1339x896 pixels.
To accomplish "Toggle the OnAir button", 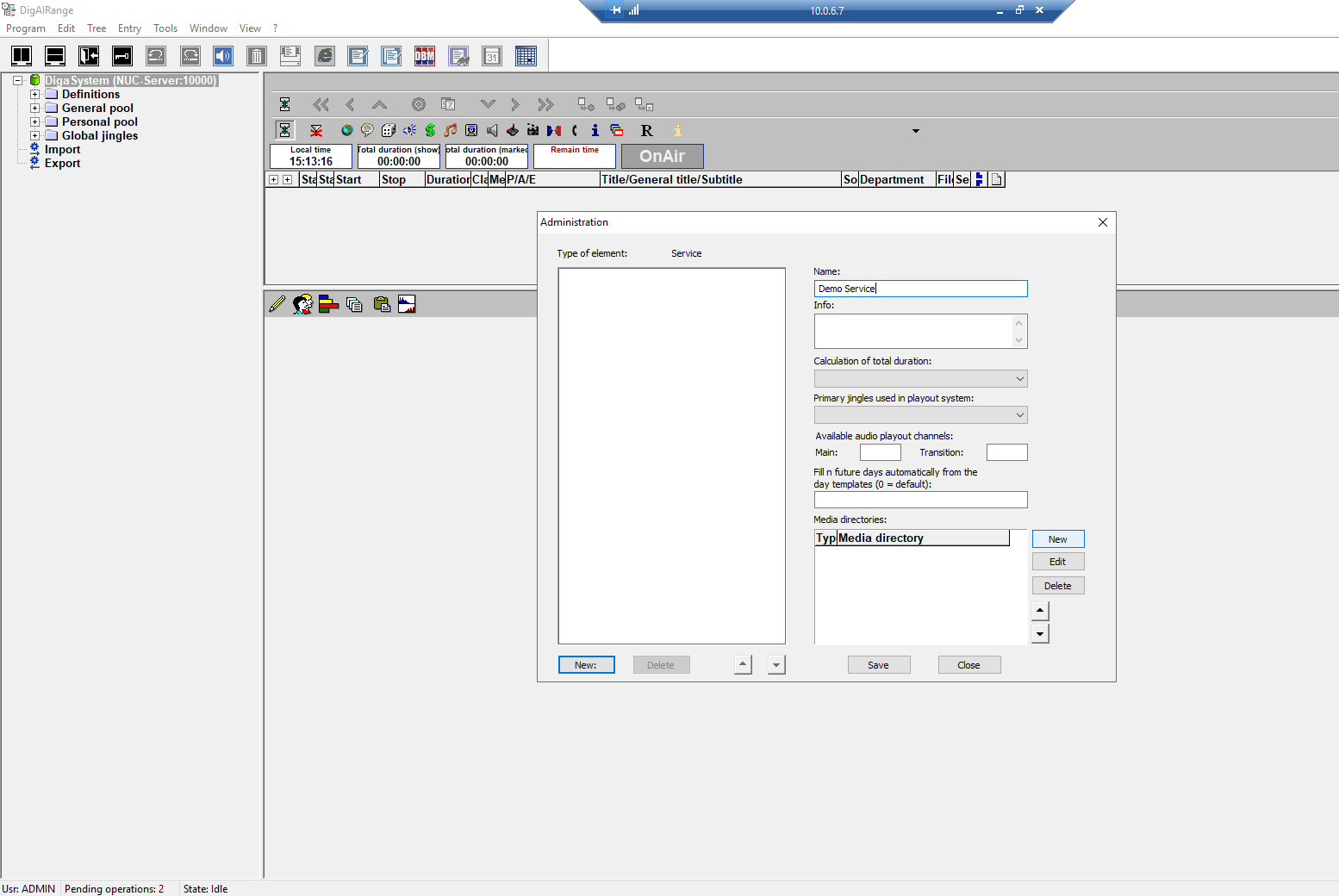I will (662, 156).
